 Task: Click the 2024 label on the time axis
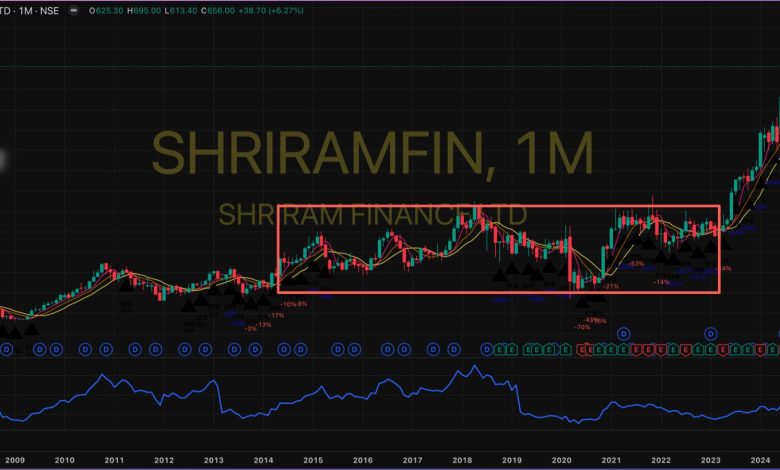point(760,461)
